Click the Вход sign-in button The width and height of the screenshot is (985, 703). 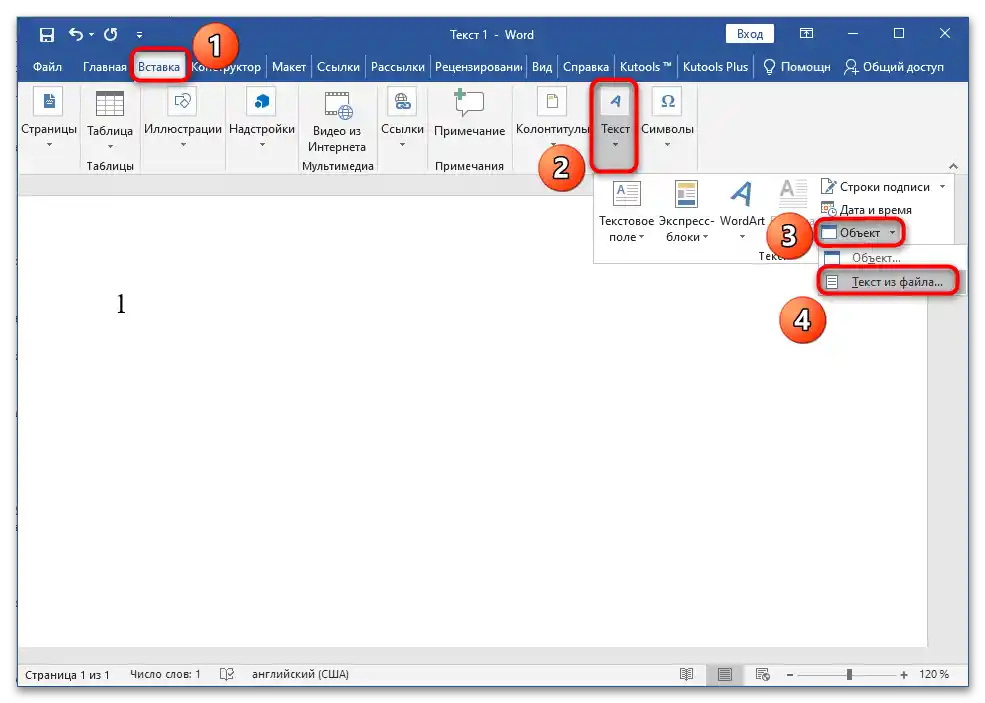tap(749, 34)
